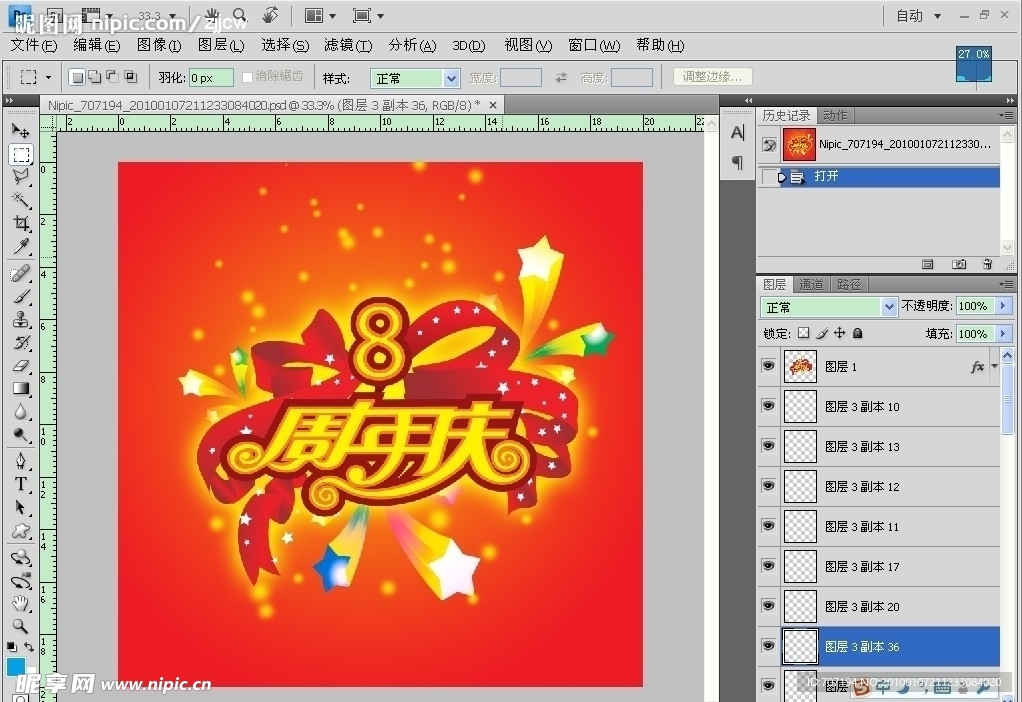Click the history snapshot thumbnail

tap(799, 145)
